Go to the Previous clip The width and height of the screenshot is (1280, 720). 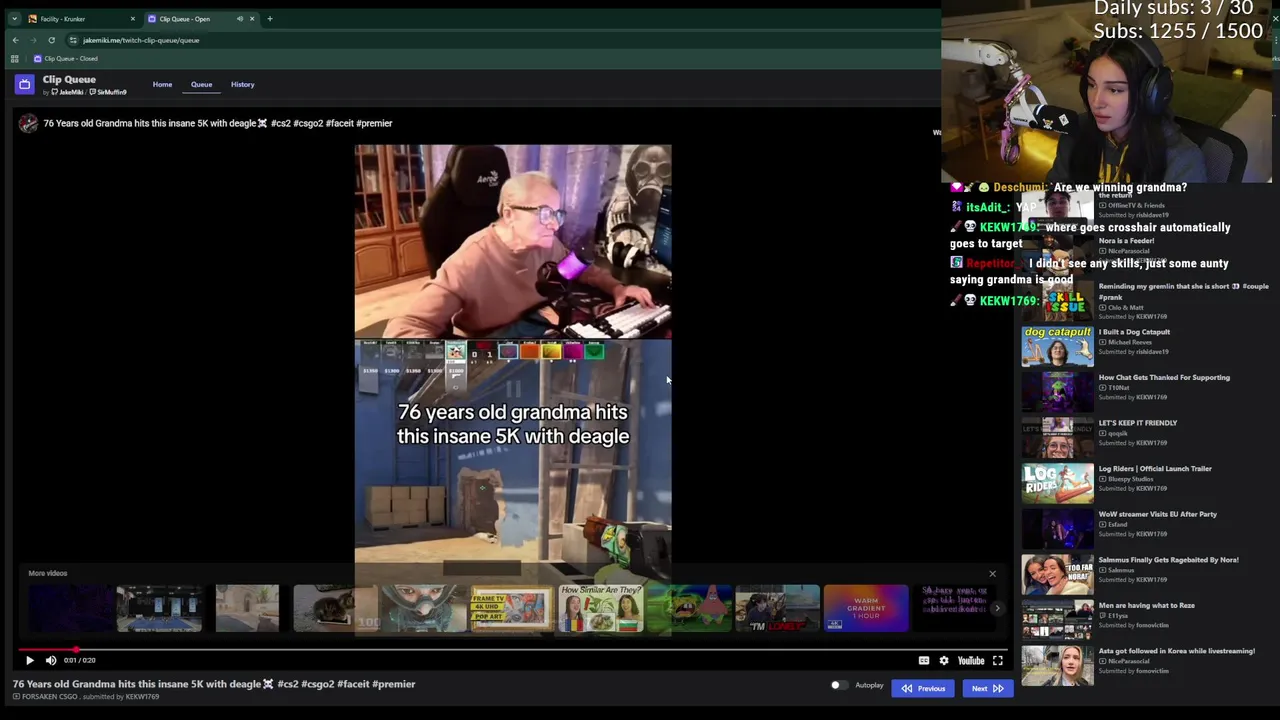click(923, 688)
